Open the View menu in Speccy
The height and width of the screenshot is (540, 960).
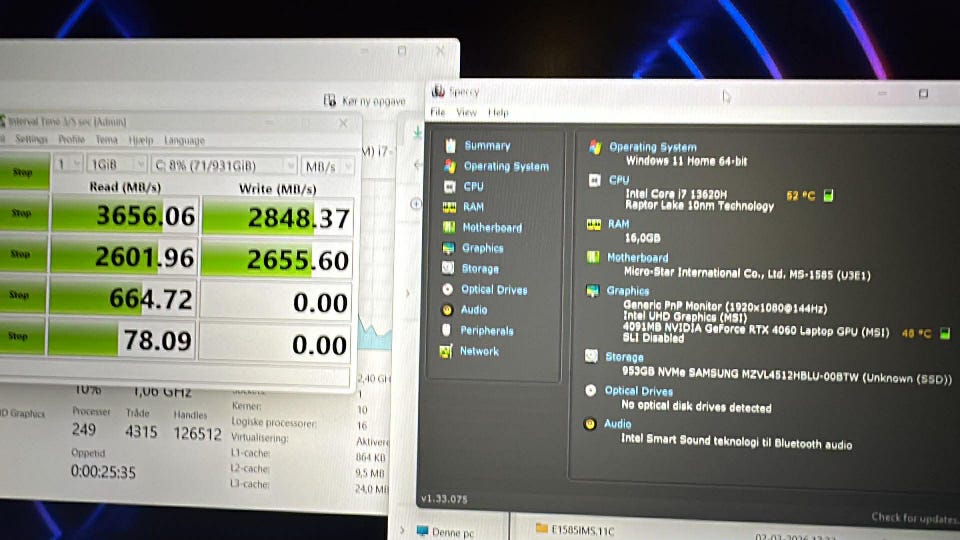466,113
